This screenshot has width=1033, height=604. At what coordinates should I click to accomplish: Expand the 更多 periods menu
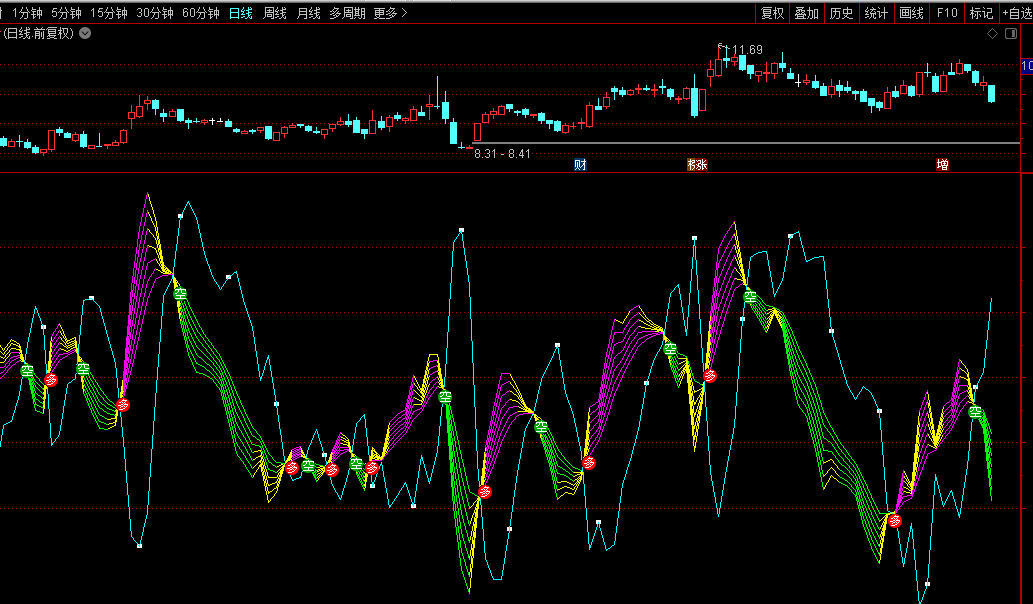pos(390,13)
